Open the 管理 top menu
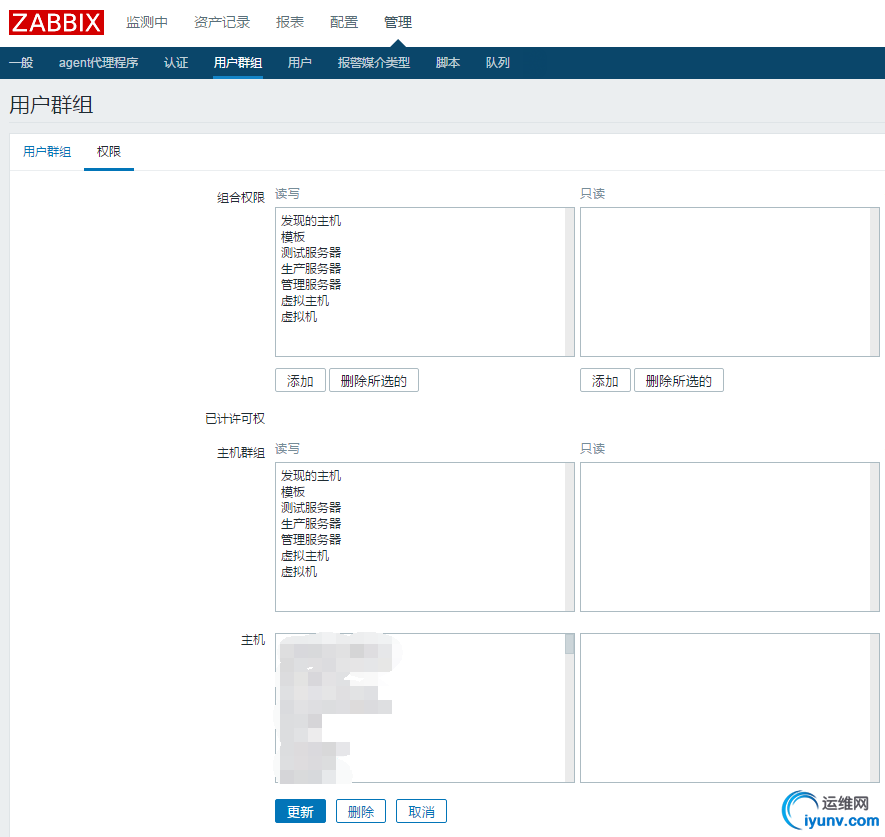The width and height of the screenshot is (885, 837). pyautogui.click(x=398, y=22)
